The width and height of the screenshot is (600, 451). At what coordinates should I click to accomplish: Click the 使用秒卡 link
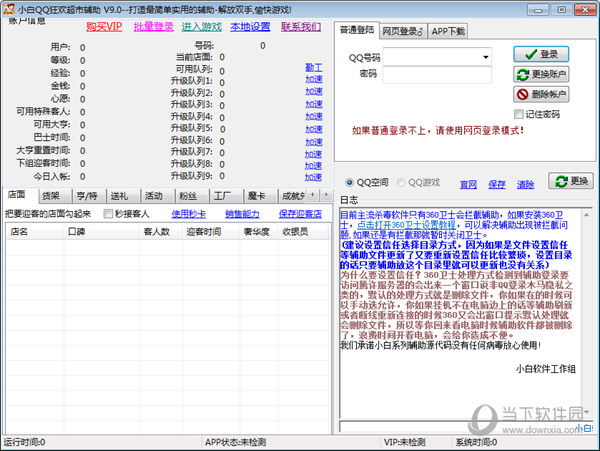(189, 214)
